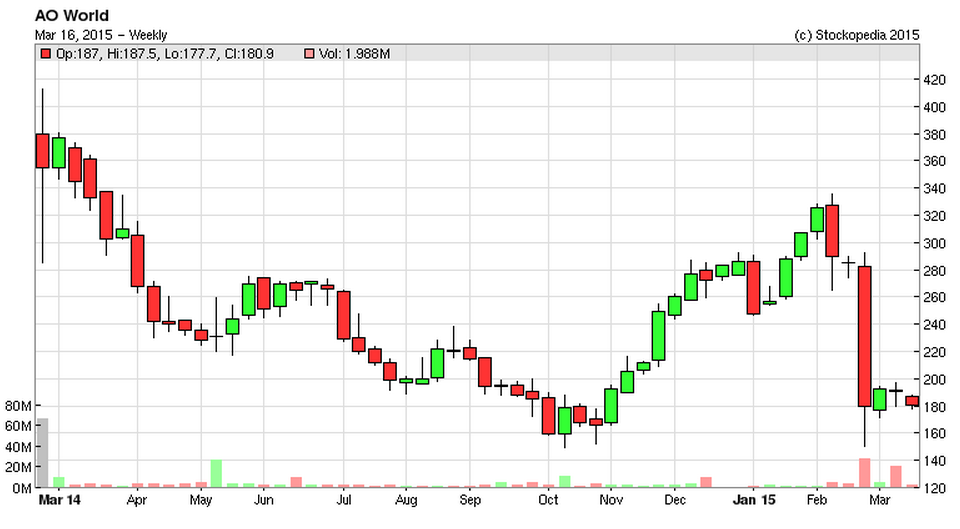This screenshot has height=529, width=960.
Task: Click the 400 price axis label
Action: point(934,107)
